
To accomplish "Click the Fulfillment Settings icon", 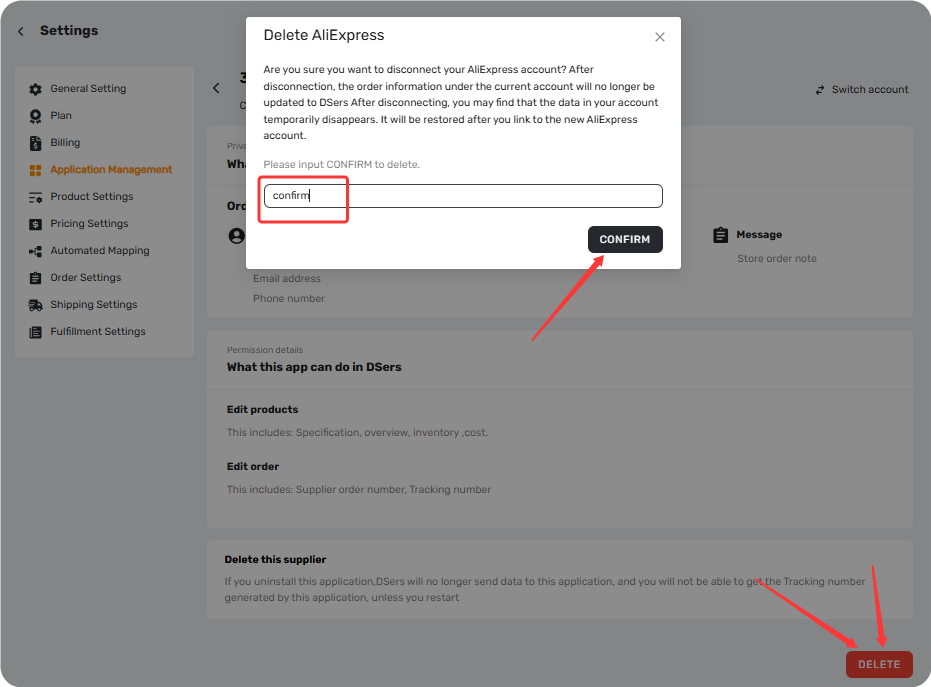I will (x=36, y=332).
